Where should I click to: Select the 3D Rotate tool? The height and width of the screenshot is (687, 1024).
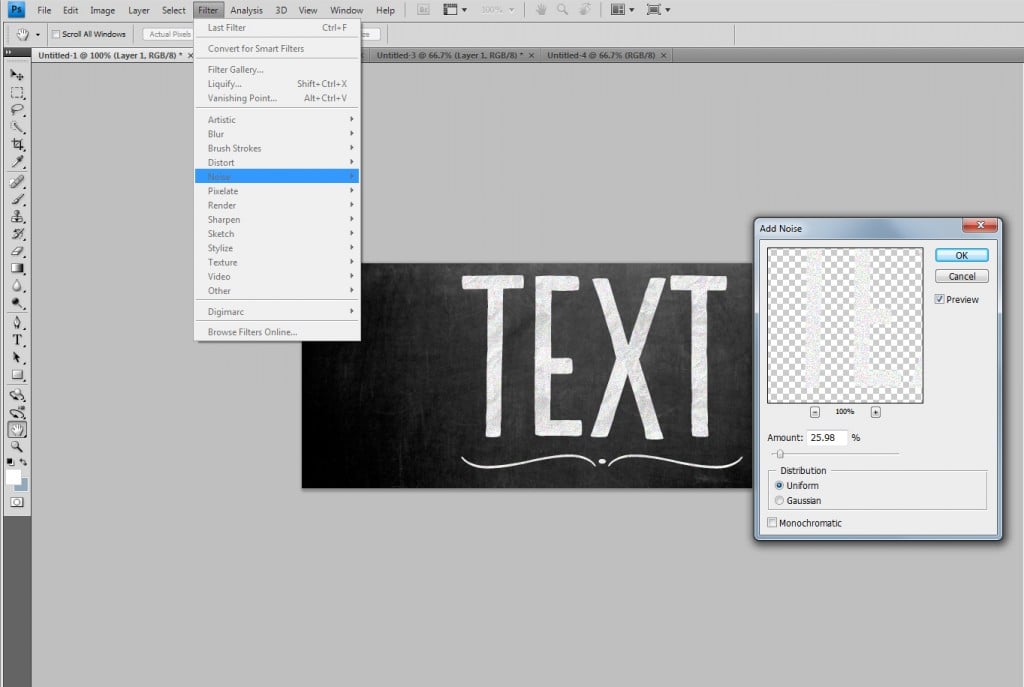point(17,395)
